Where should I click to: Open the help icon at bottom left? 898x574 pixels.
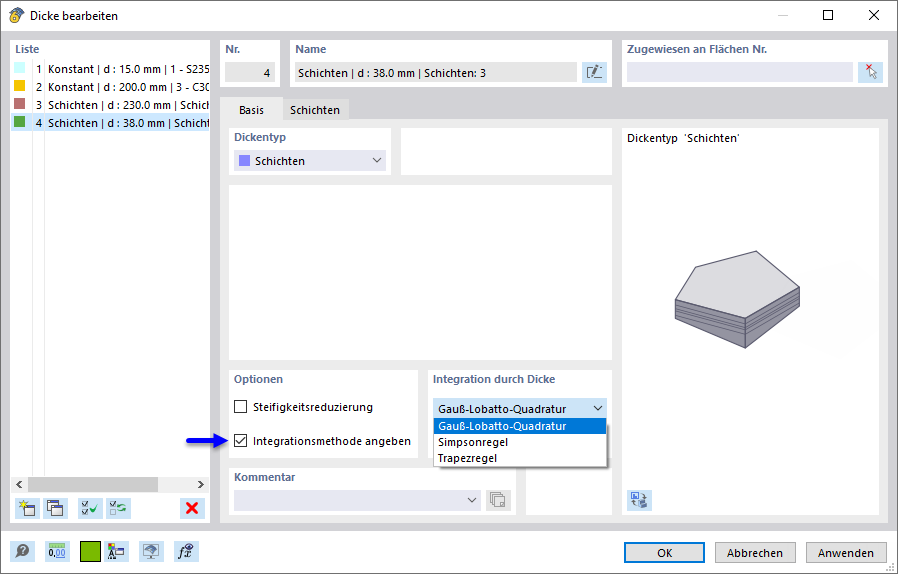[22, 552]
